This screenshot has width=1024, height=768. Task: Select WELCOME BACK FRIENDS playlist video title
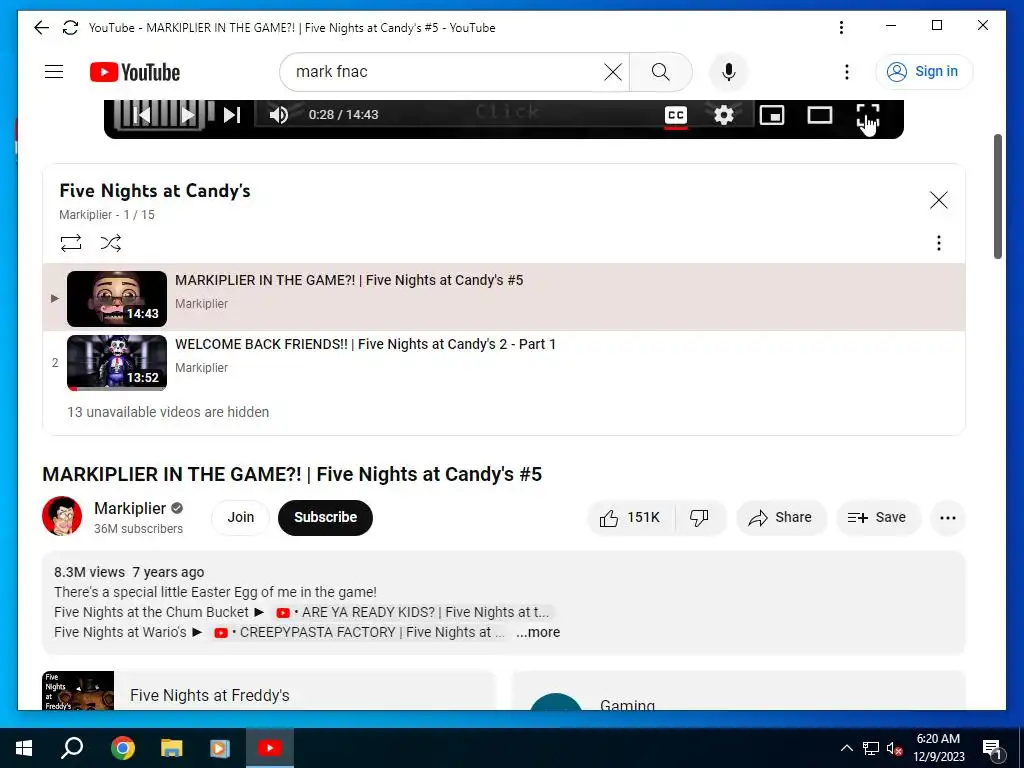(365, 344)
